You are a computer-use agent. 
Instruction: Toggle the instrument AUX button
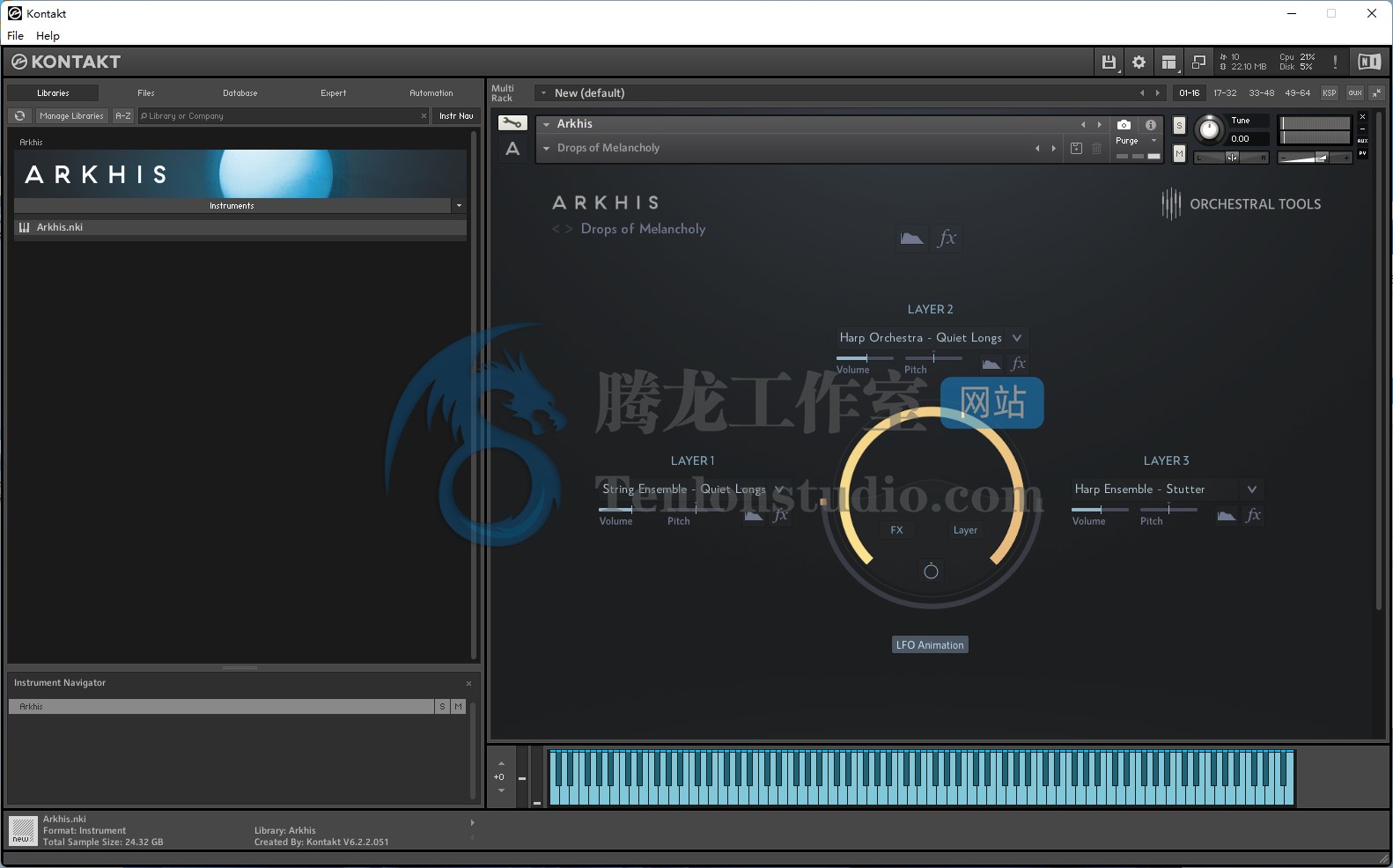(x=1362, y=141)
